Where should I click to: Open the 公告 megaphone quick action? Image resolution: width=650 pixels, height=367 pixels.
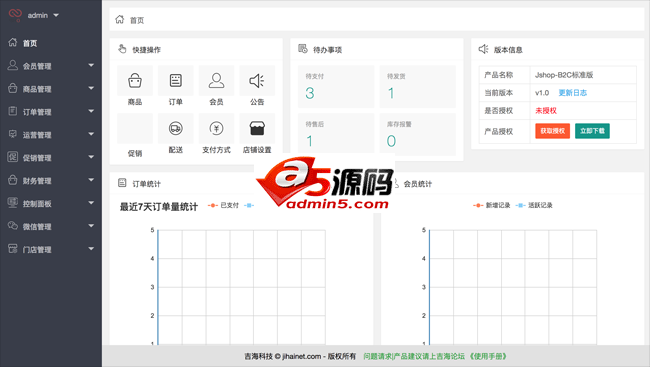257,80
